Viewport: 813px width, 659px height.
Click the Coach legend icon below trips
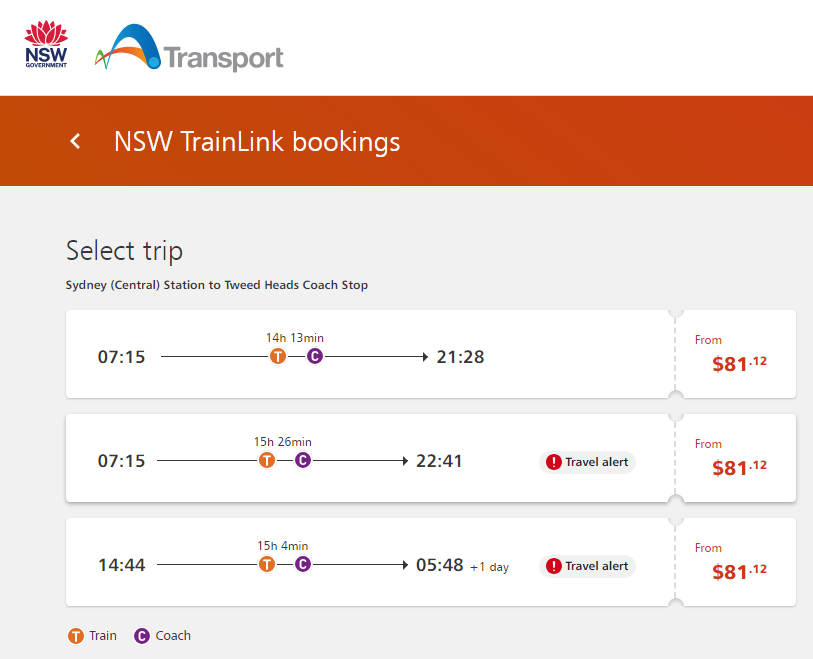click(142, 636)
